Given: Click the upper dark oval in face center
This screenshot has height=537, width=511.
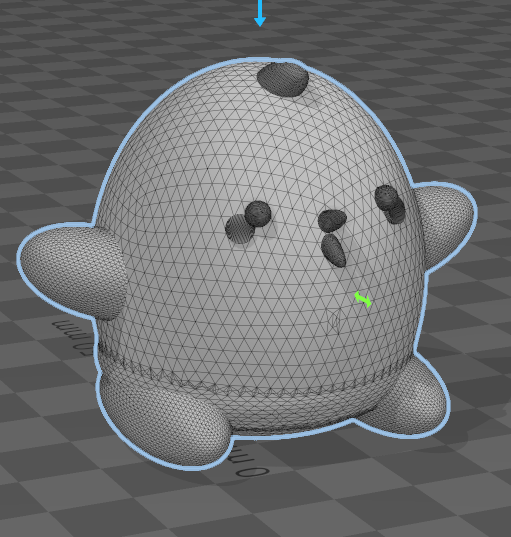Looking at the screenshot, I should tap(332, 220).
